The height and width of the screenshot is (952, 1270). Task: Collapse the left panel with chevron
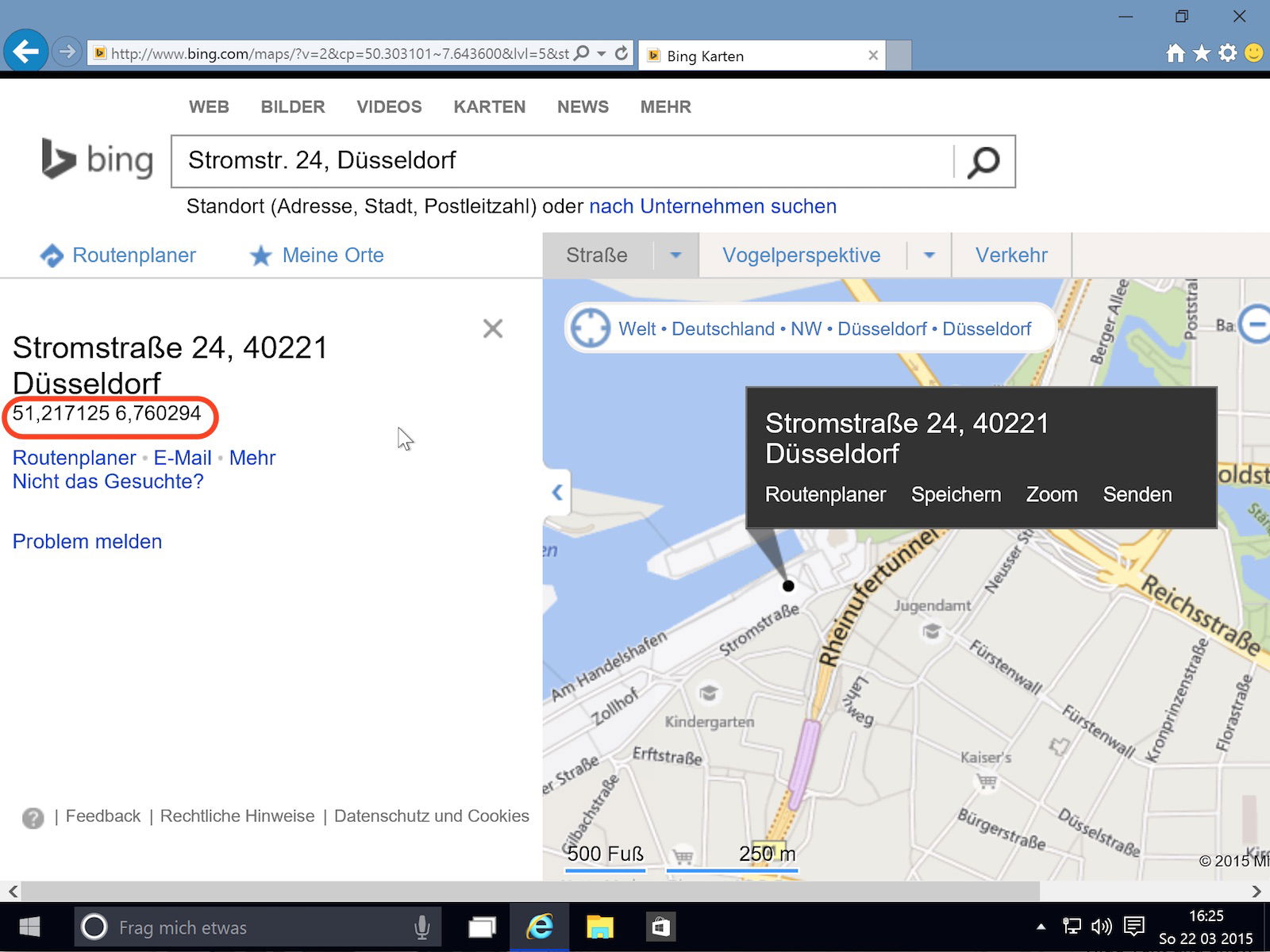557,493
